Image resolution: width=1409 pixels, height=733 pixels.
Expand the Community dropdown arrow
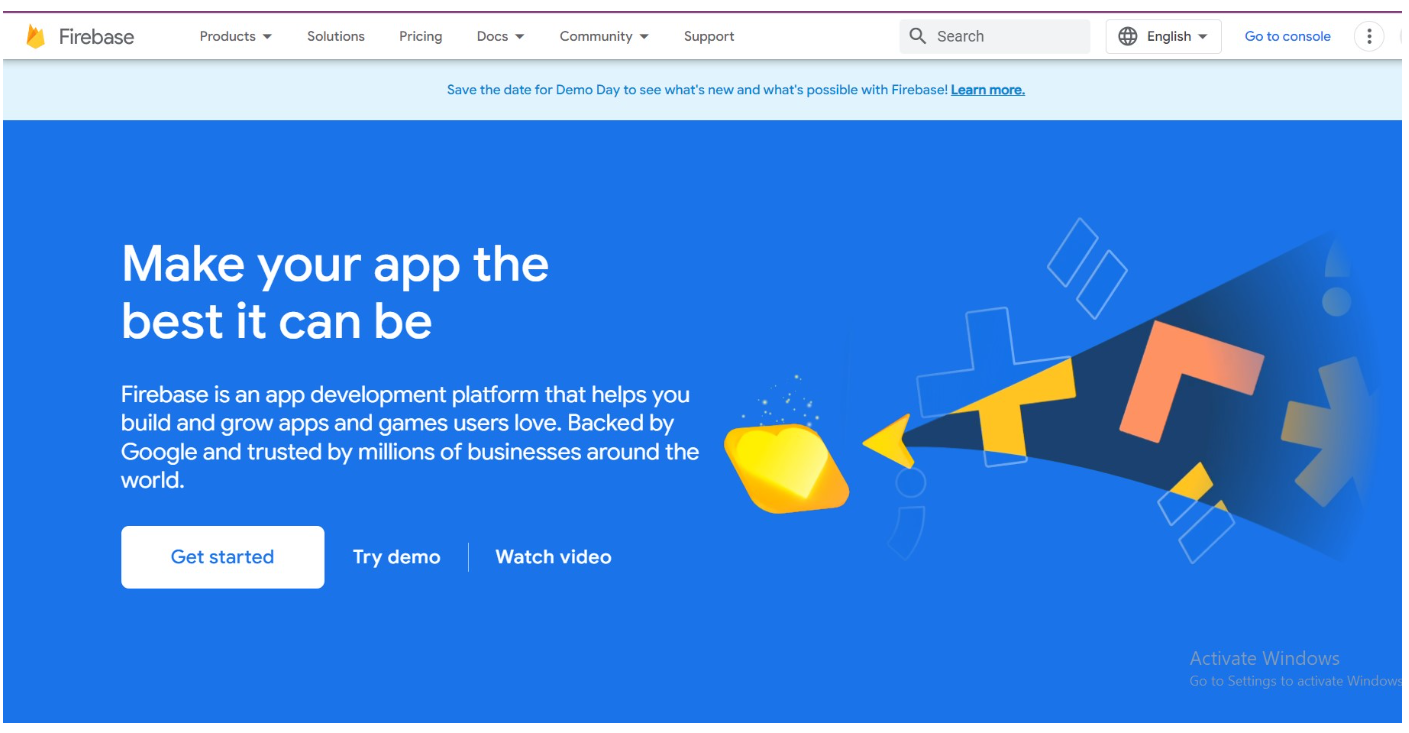point(644,37)
